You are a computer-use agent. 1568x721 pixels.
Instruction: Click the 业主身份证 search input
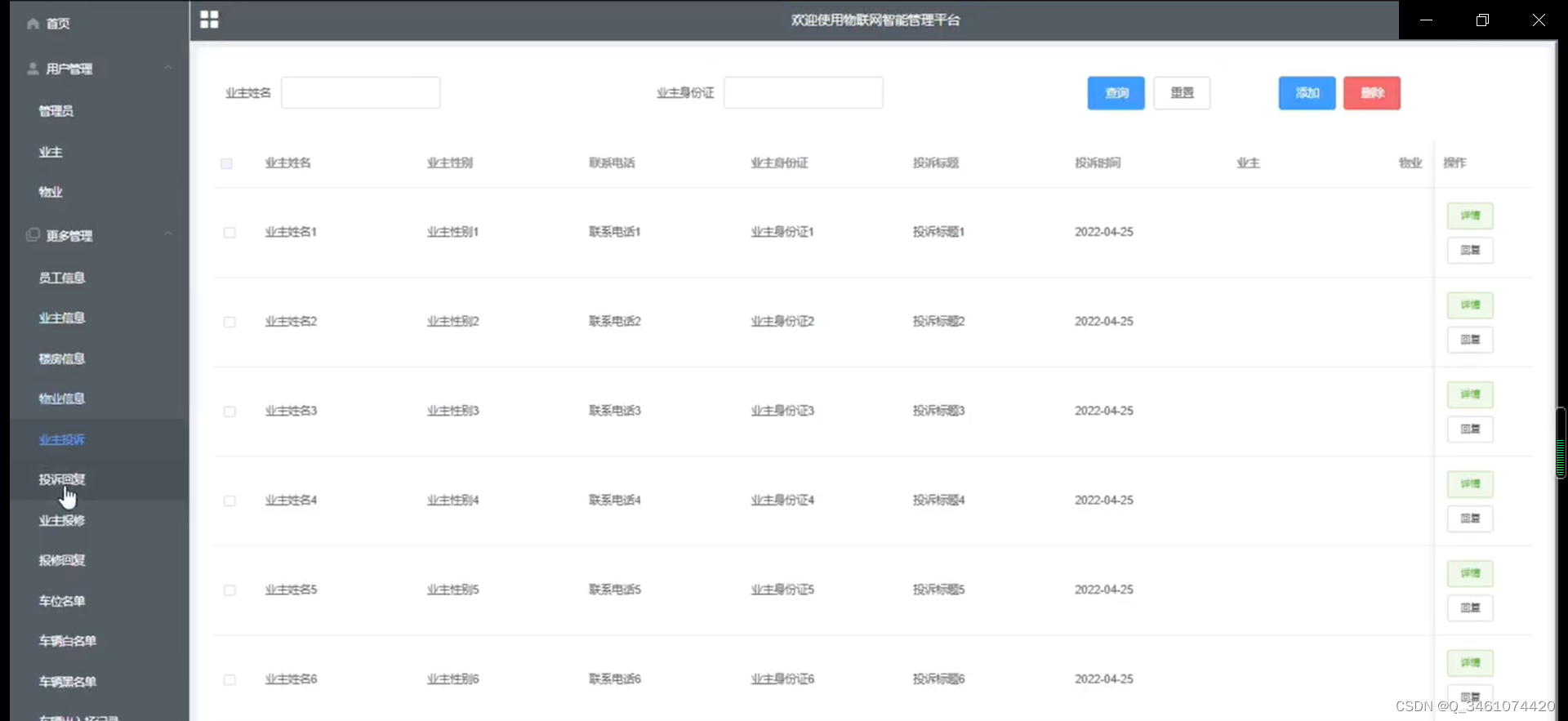click(804, 92)
